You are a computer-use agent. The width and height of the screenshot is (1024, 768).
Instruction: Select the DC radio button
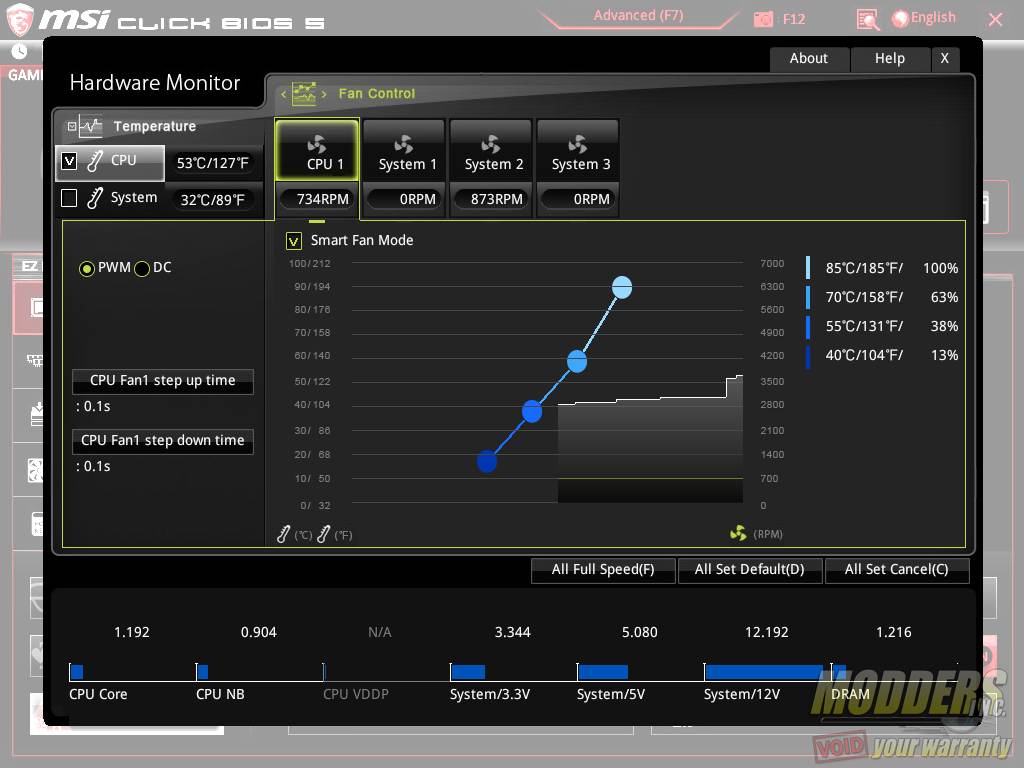tap(142, 268)
